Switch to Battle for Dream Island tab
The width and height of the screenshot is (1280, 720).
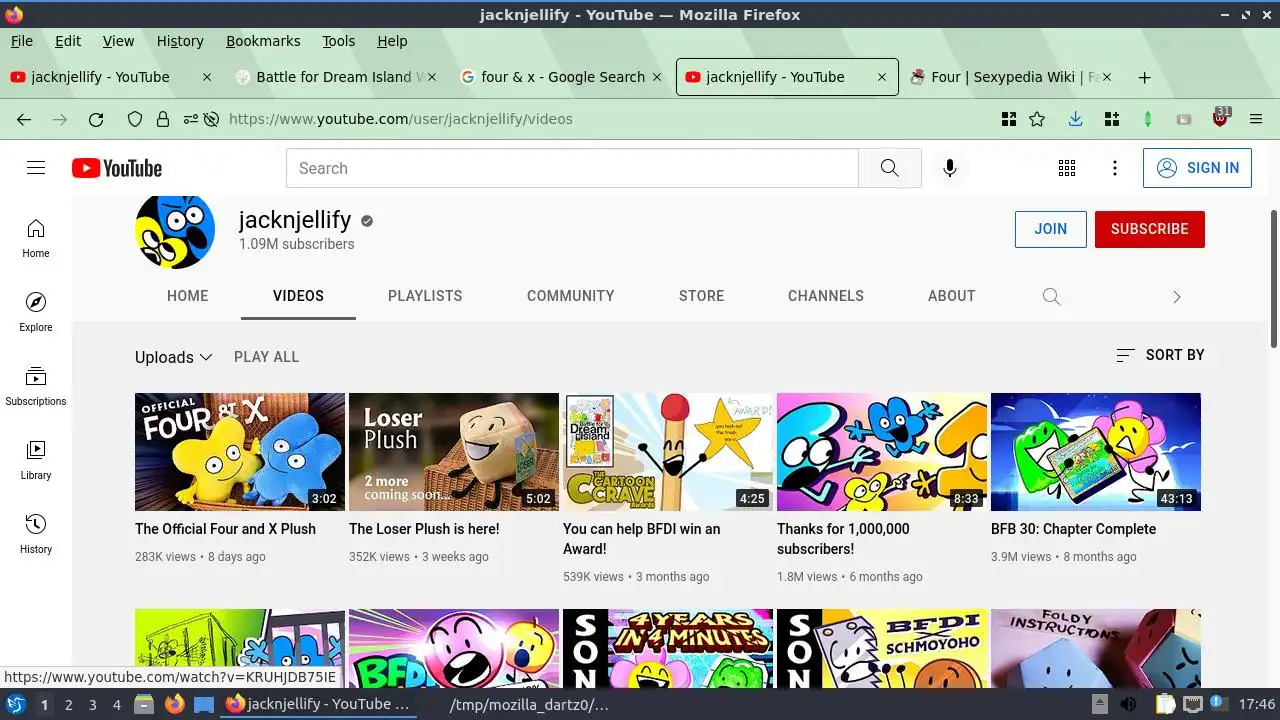(x=337, y=77)
